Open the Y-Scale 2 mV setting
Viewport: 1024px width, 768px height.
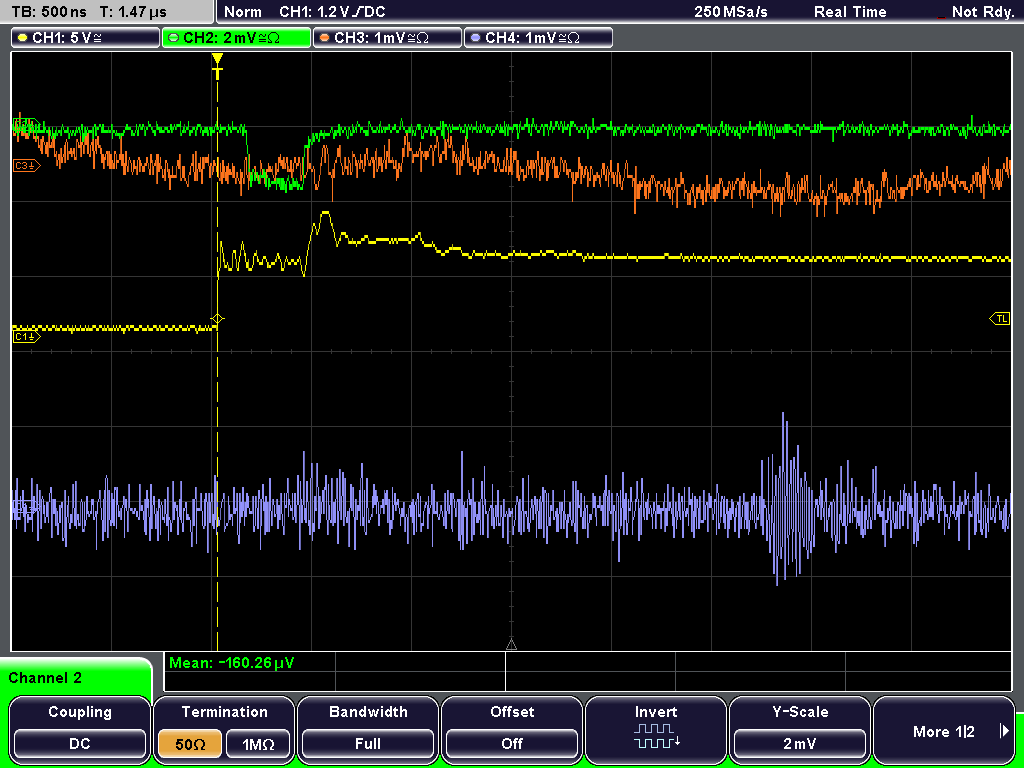(x=800, y=743)
